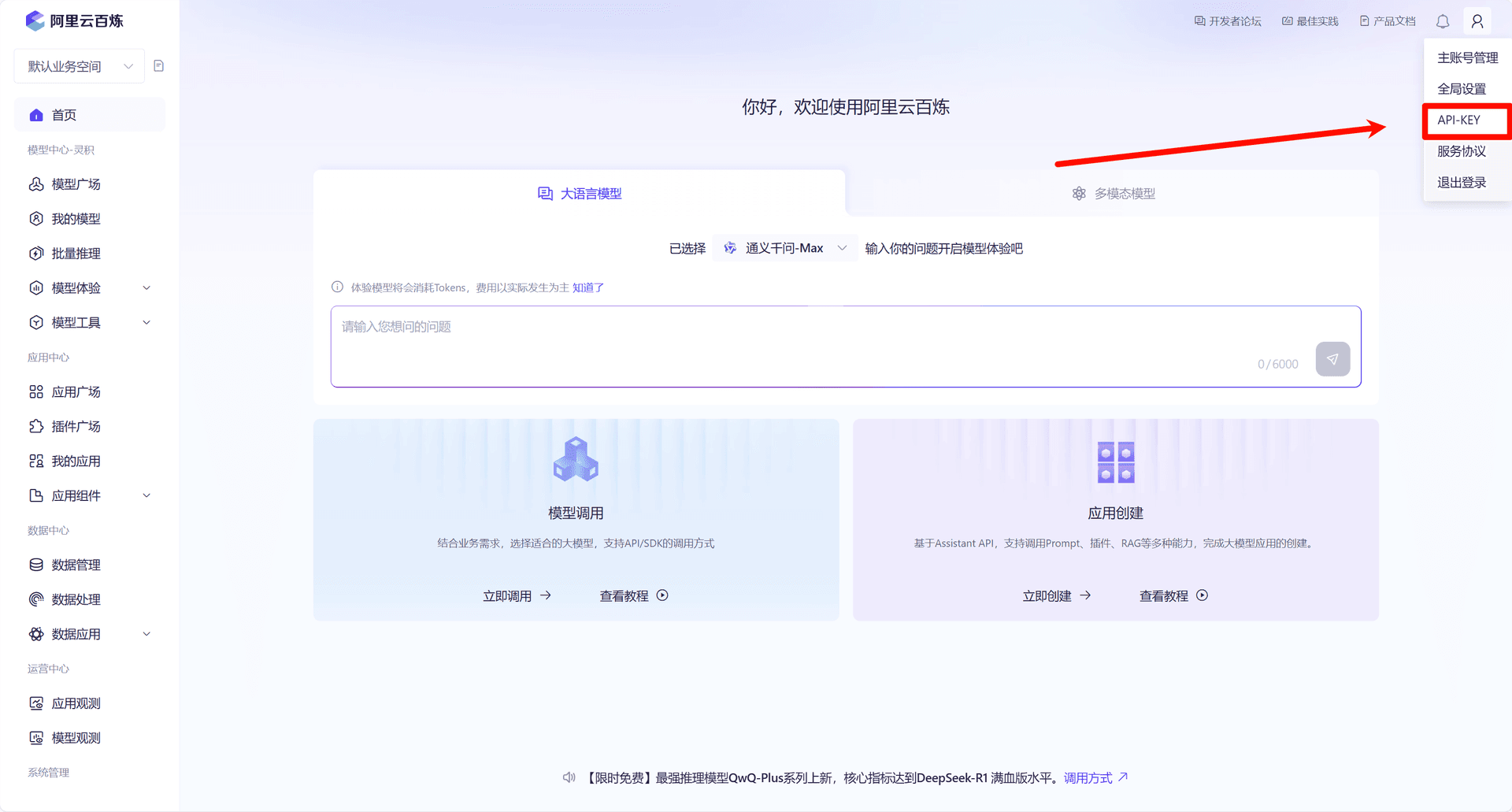Click the 数据应用 sidebar icon
Screen dimensions: 1512x812
coord(36,635)
